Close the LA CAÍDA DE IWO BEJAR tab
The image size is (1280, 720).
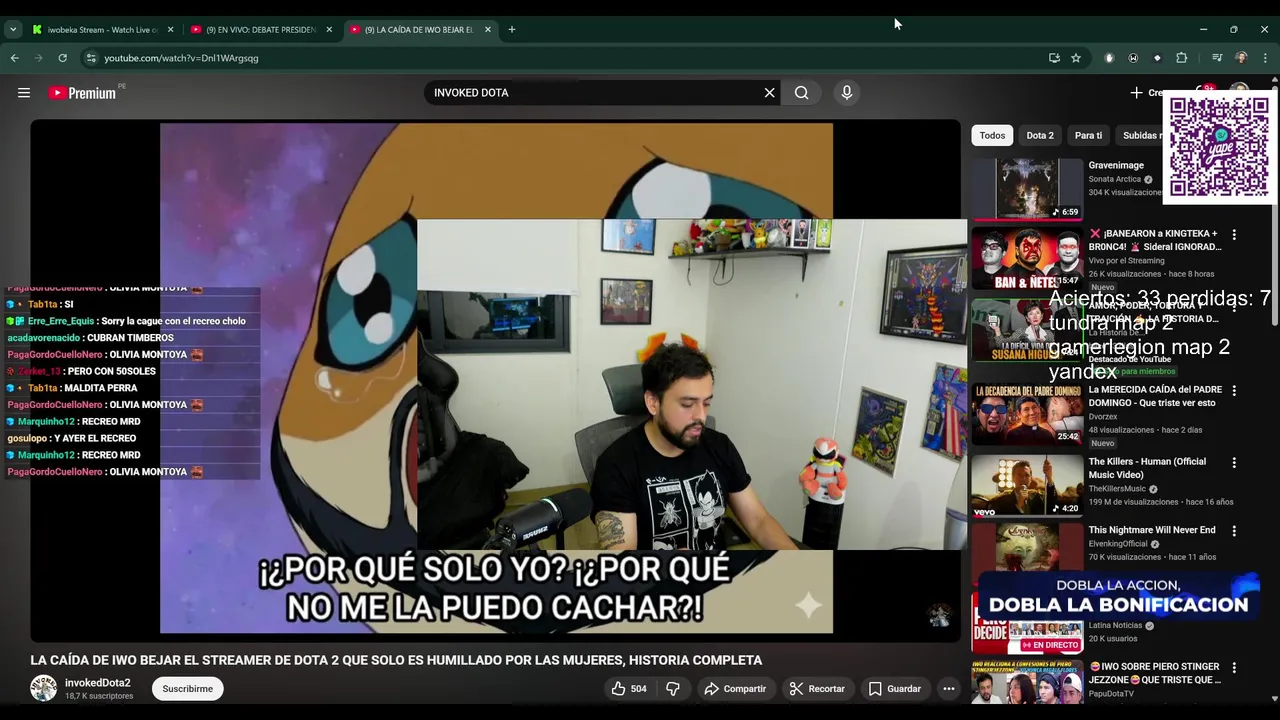[488, 30]
